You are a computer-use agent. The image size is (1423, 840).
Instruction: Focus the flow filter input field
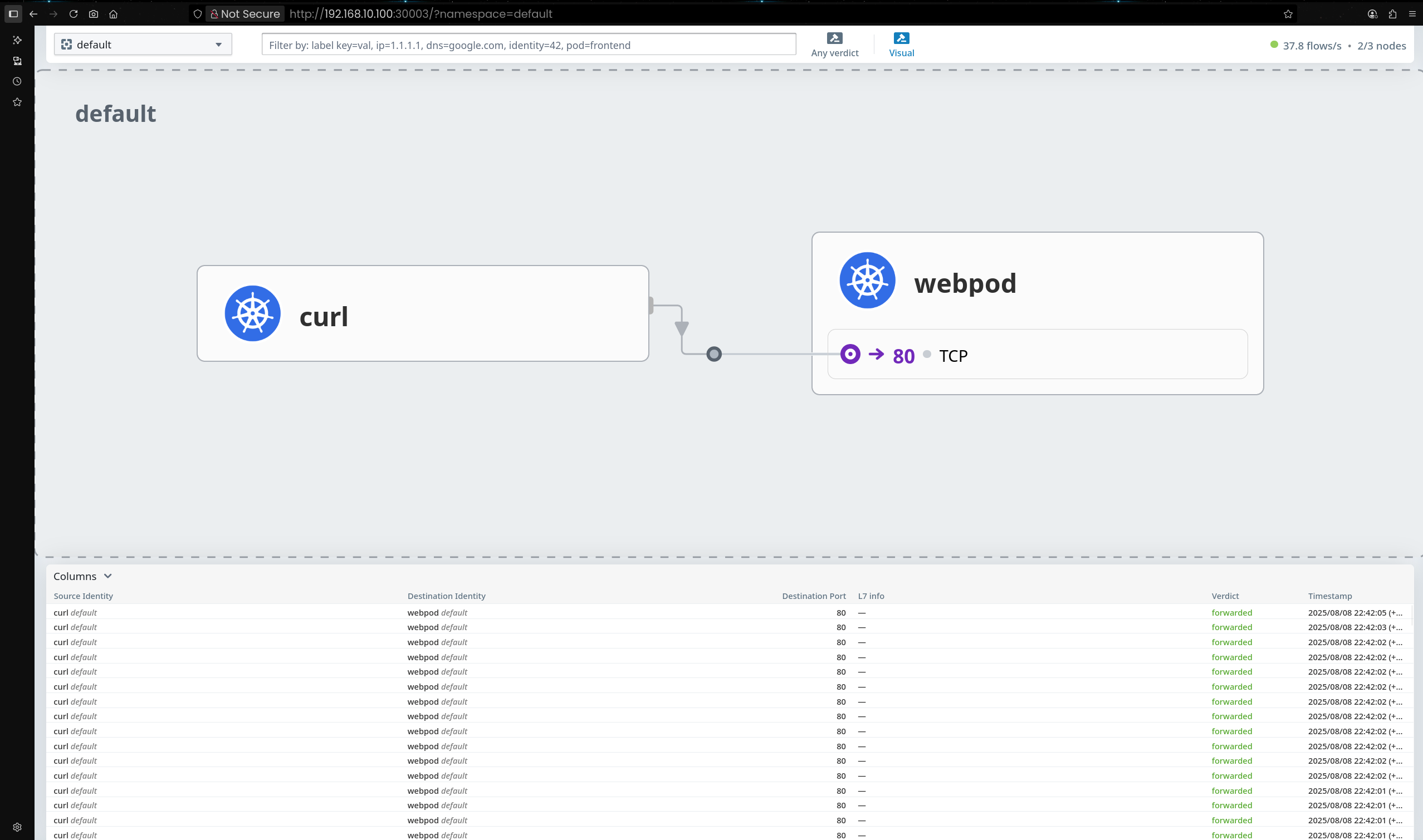click(529, 45)
